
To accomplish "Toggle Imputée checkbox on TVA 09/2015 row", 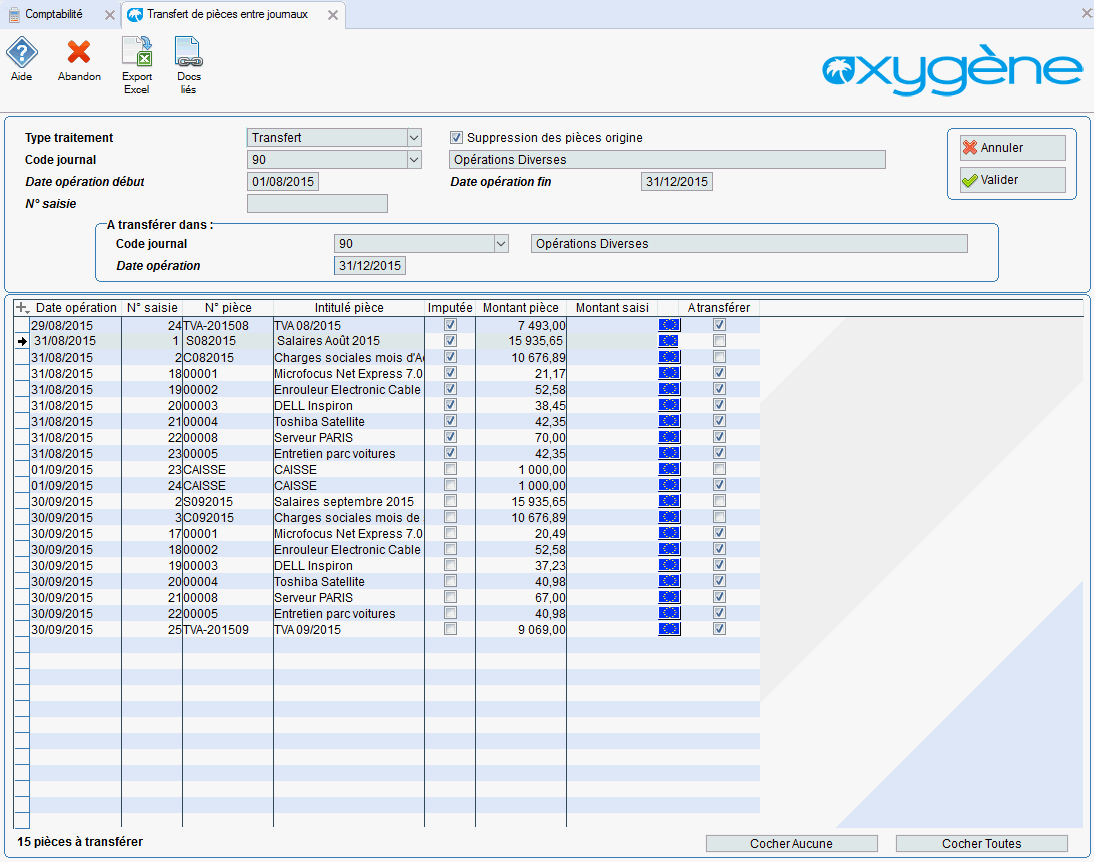I will pyautogui.click(x=451, y=630).
